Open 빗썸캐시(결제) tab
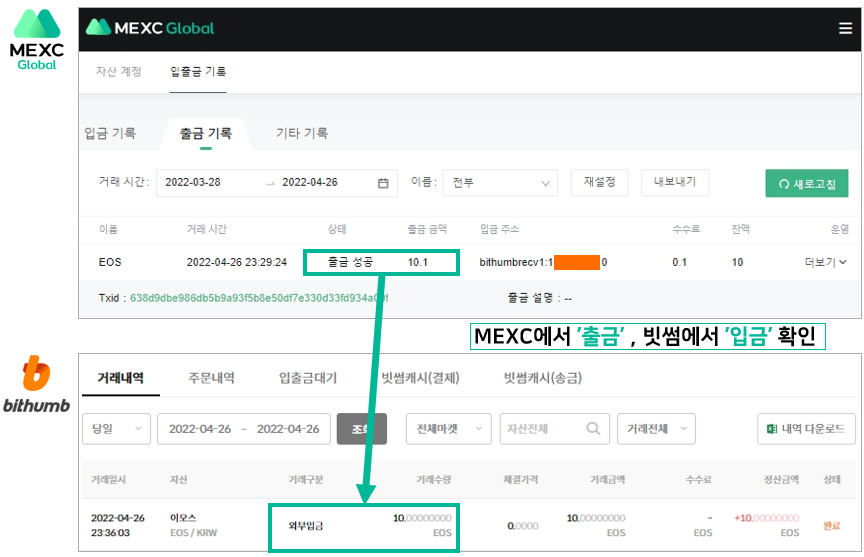The height and width of the screenshot is (557, 864). [420, 378]
